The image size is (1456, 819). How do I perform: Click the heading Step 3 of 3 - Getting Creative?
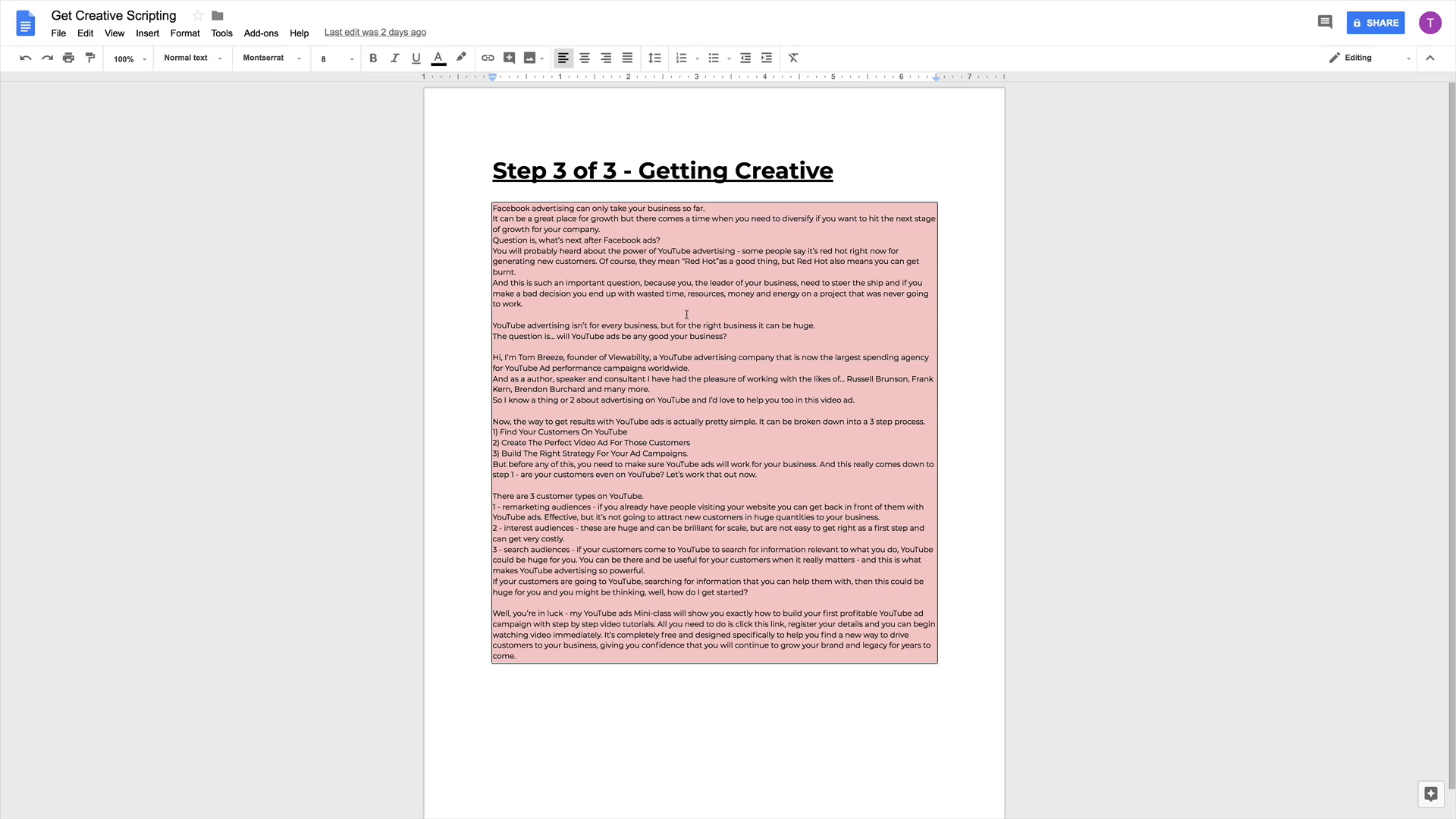point(663,171)
